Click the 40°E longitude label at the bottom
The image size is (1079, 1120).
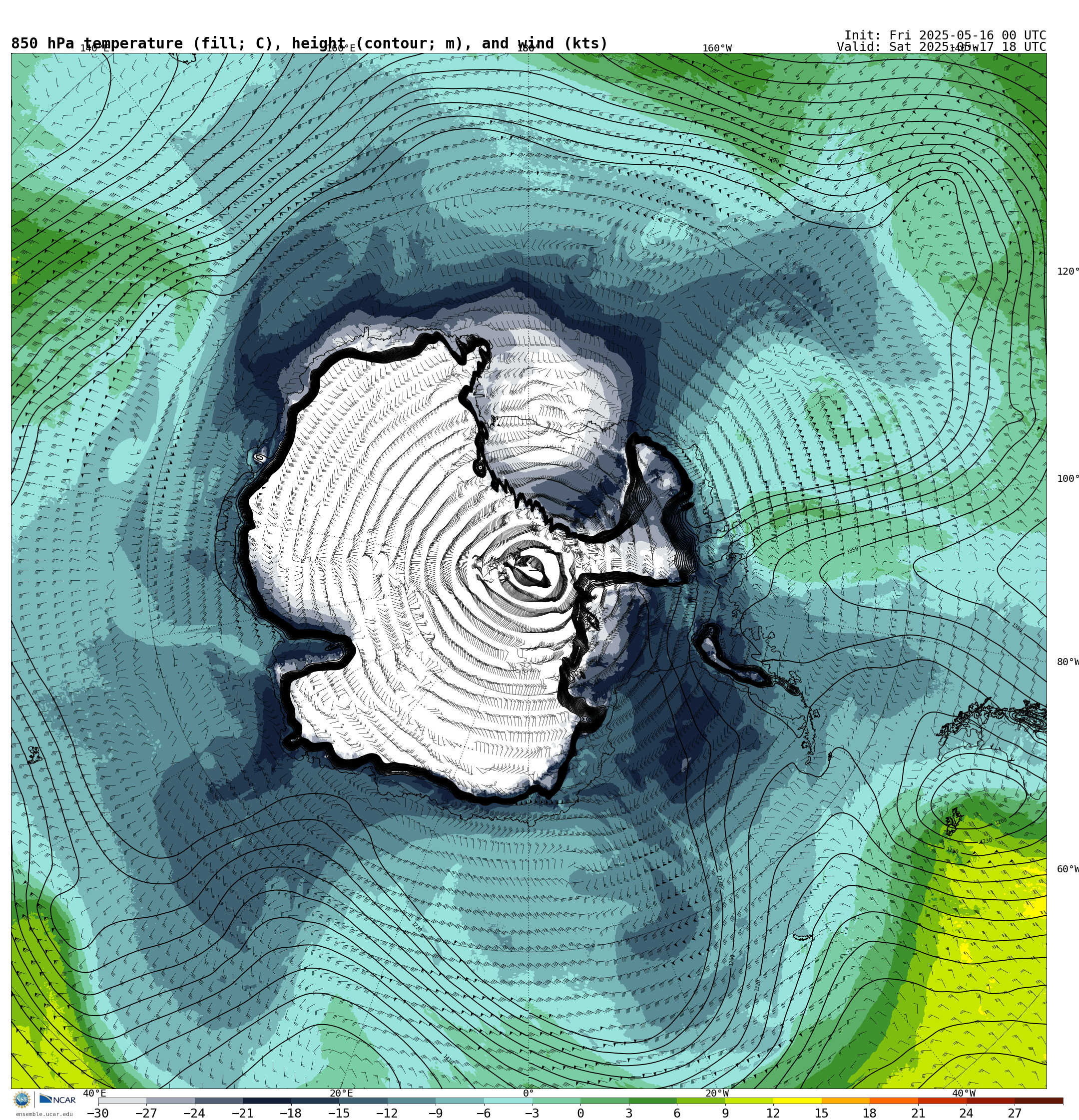click(94, 1093)
